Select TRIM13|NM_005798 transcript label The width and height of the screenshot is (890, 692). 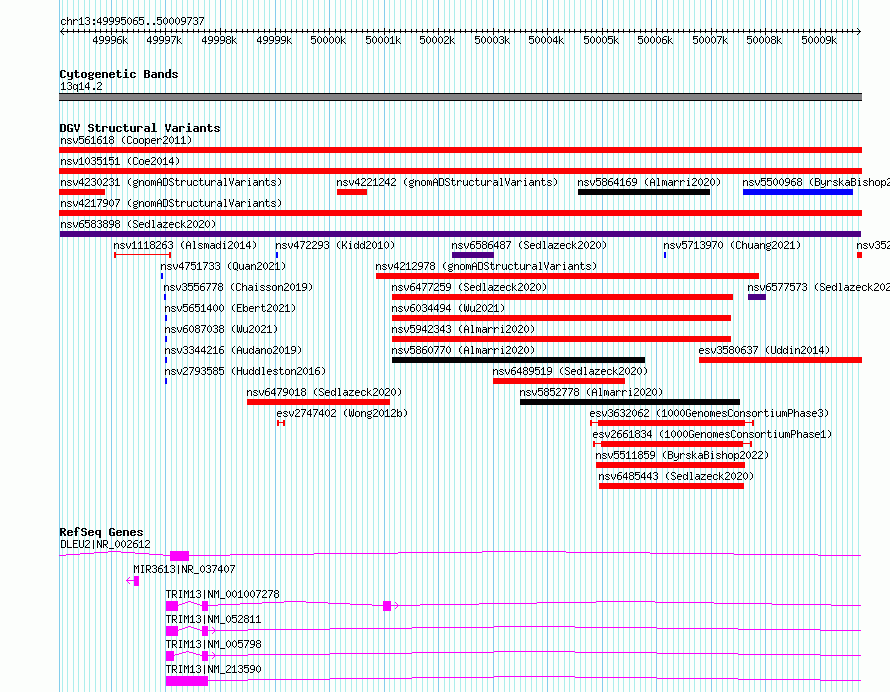213,644
